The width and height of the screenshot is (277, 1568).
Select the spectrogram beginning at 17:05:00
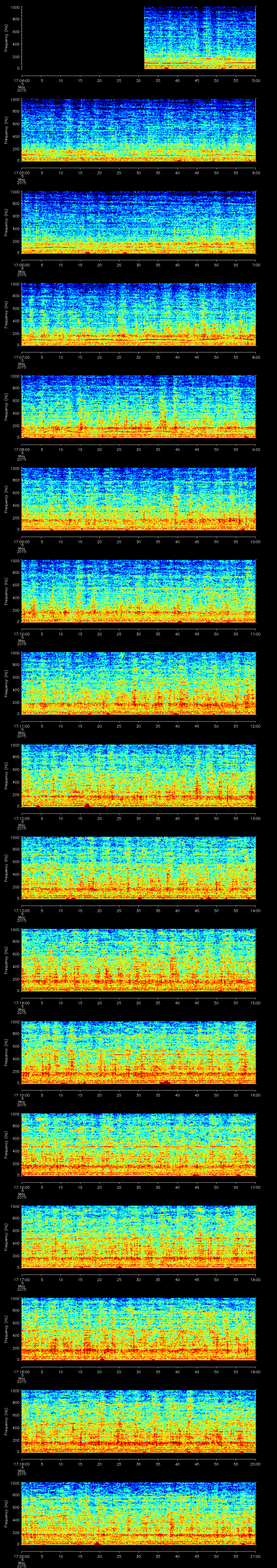(139, 130)
